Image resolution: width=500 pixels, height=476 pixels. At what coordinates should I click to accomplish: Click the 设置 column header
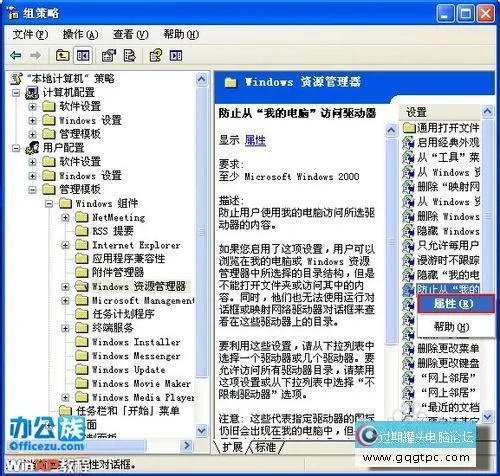click(x=440, y=112)
